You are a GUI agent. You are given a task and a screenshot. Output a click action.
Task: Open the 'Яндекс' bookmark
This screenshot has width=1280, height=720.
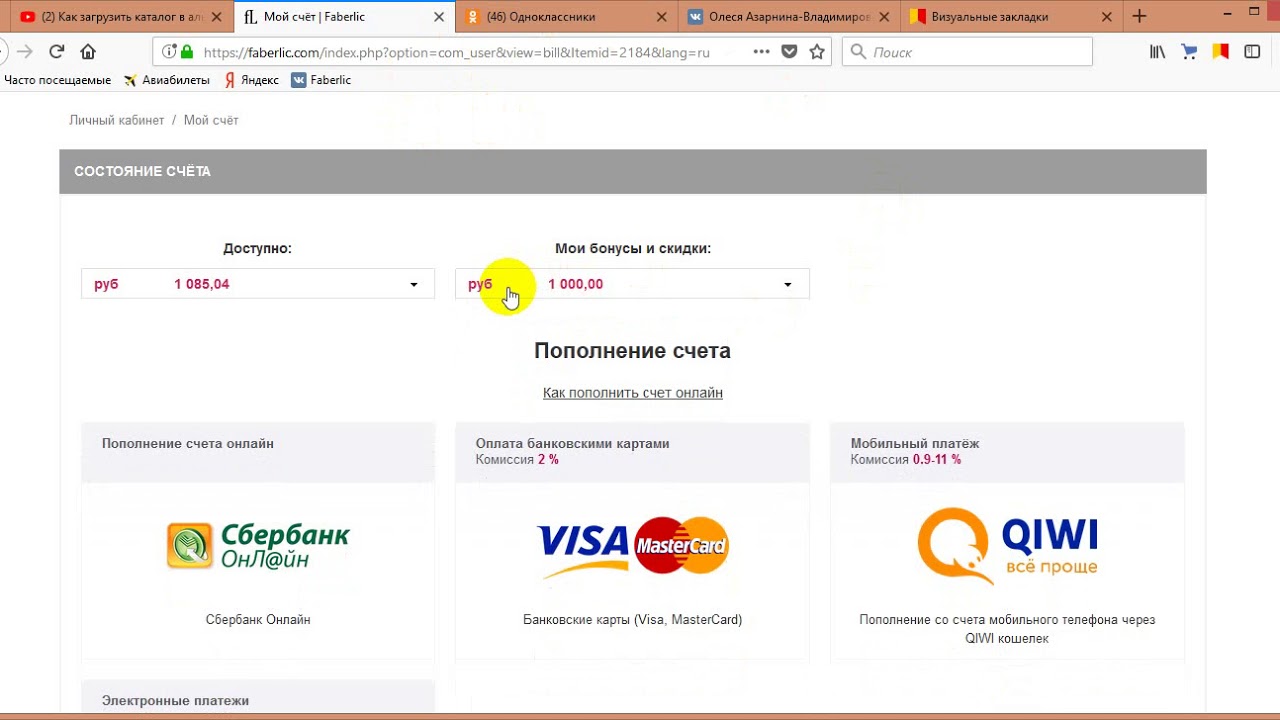point(251,80)
